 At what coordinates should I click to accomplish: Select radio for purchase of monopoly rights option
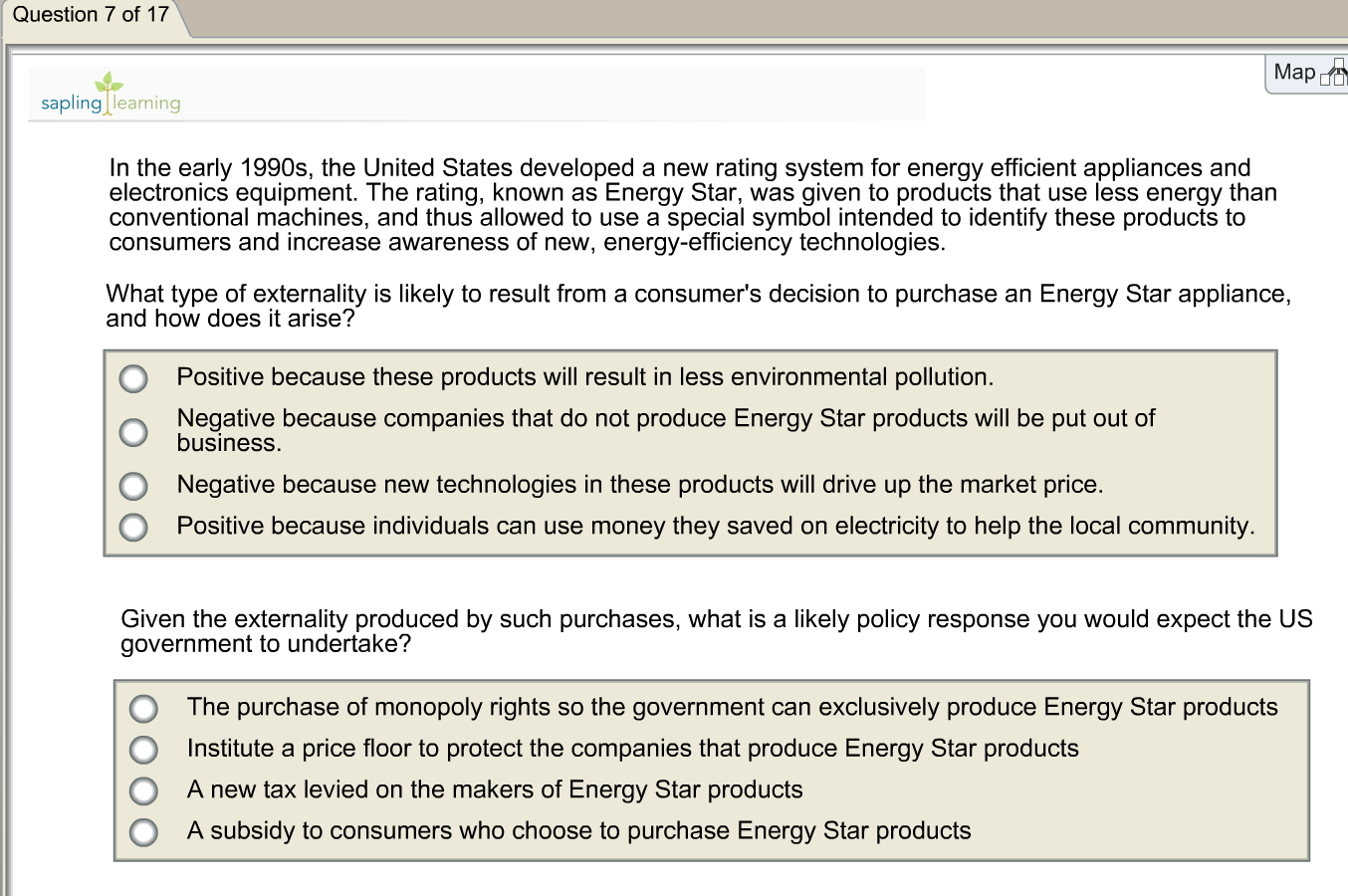[143, 709]
